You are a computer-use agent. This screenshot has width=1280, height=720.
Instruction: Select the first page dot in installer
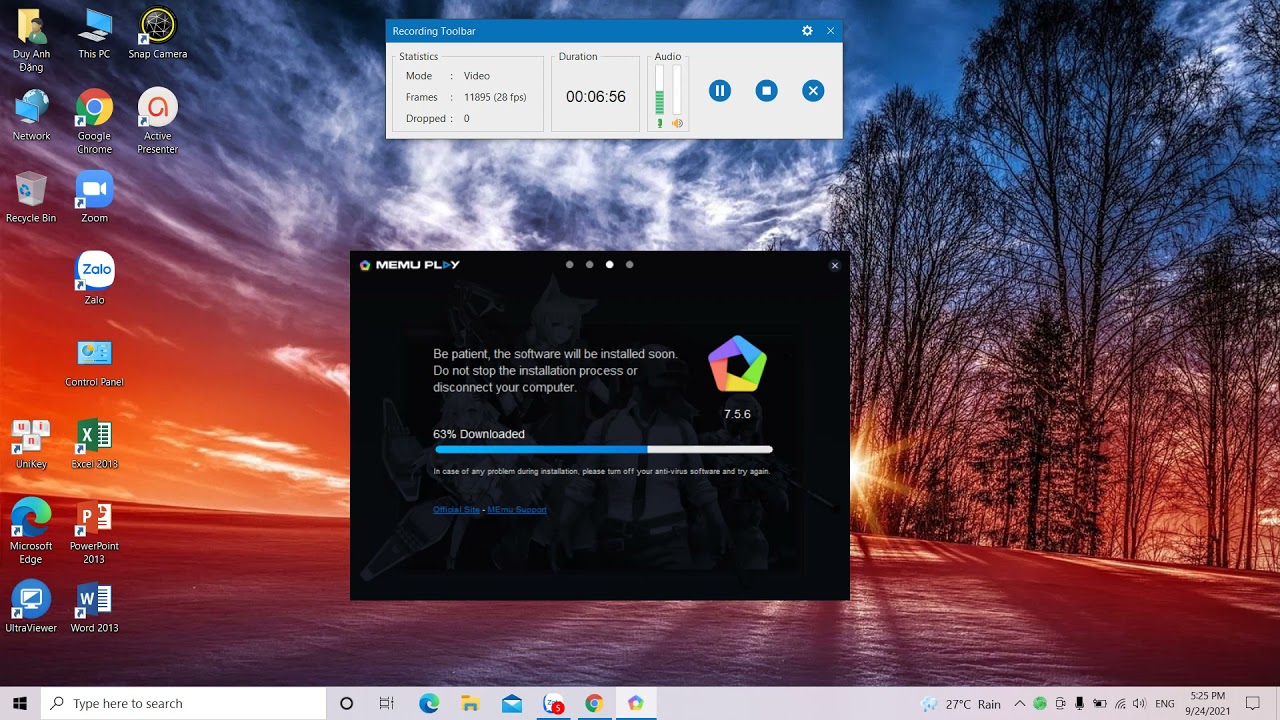[570, 265]
